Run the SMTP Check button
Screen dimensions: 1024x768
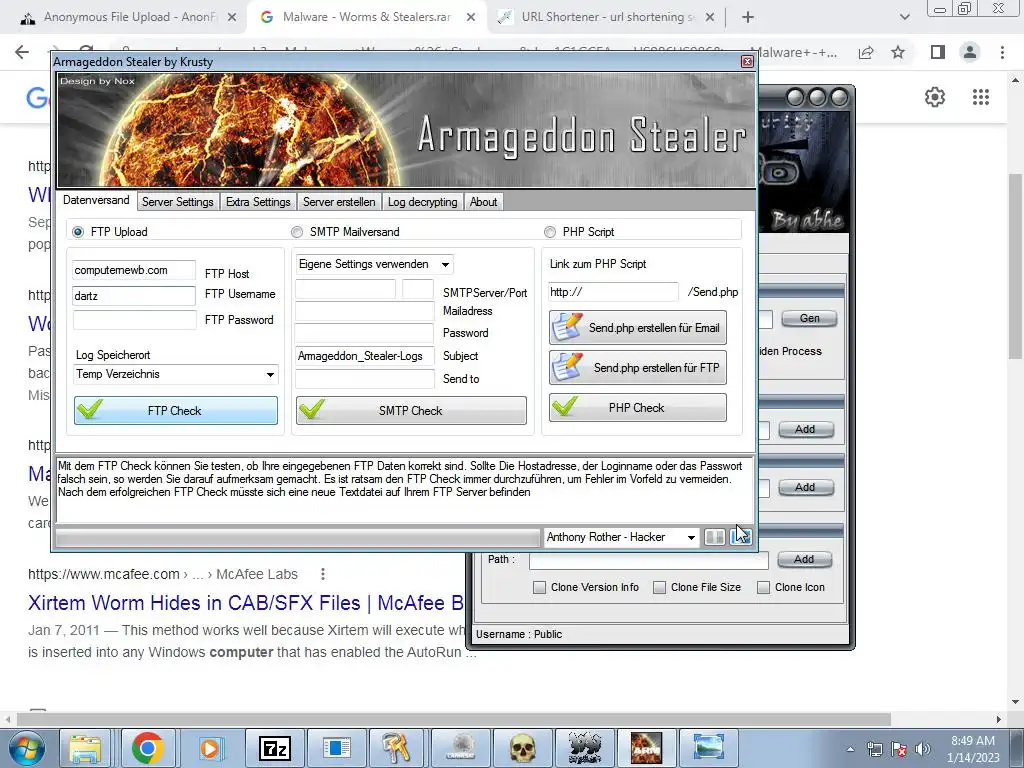coord(411,411)
